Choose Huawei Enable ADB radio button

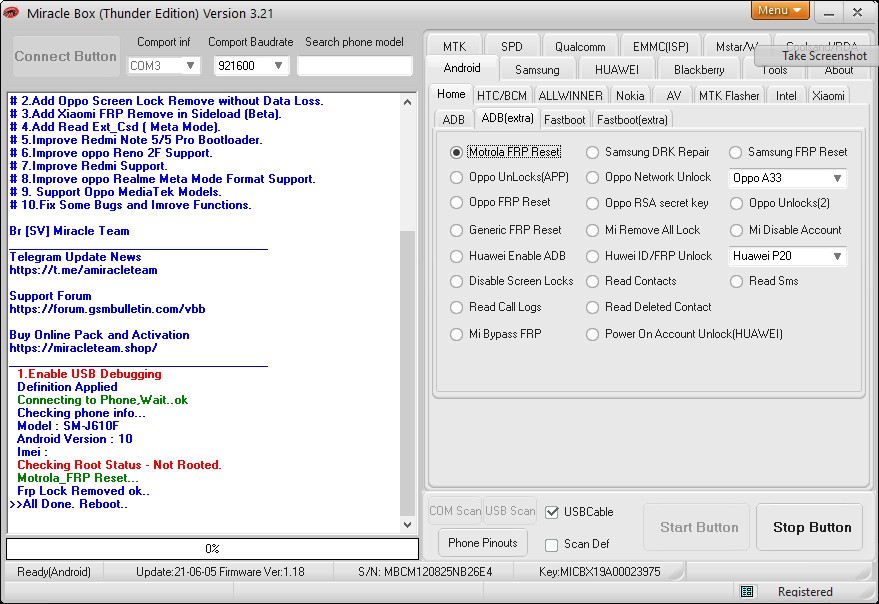pos(456,256)
